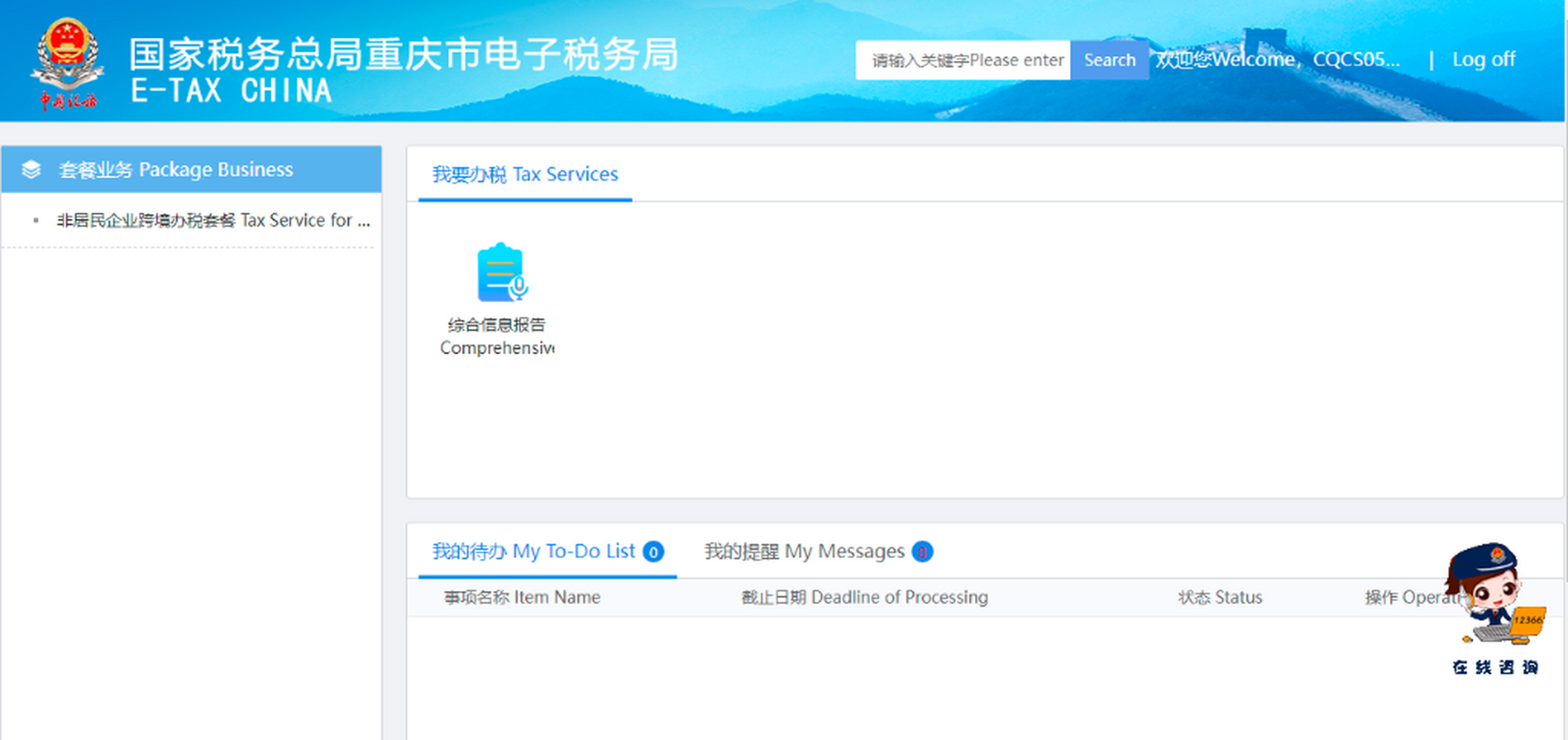Open non-resident enterprise cross-border tax package
Screen dimensions: 1568x740
[213, 220]
